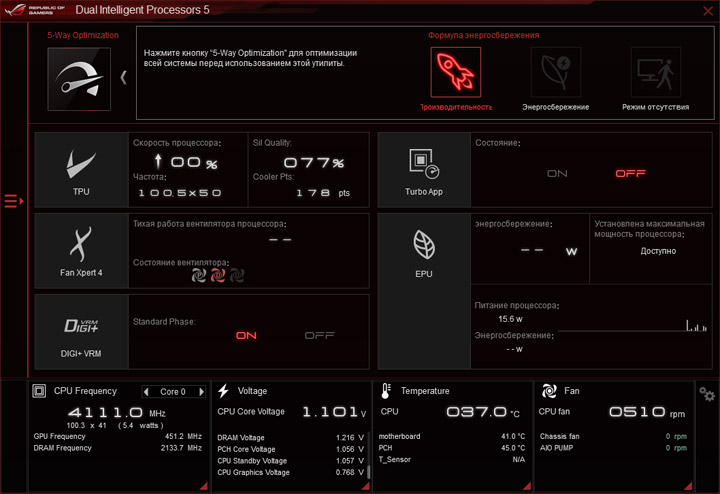Select the Performance rocket mode icon
The height and width of the screenshot is (494, 720).
456,72
